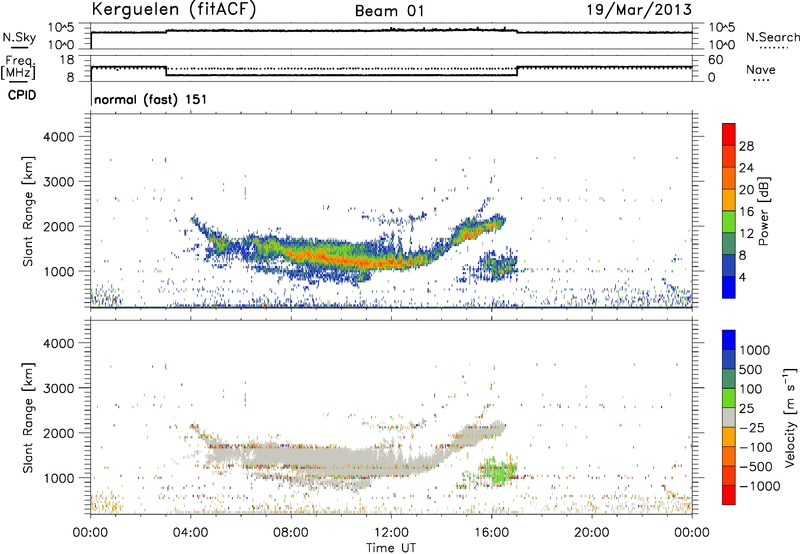Click the "16:00" time axis label
Viewport: 800px width, 554px height.
point(491,533)
